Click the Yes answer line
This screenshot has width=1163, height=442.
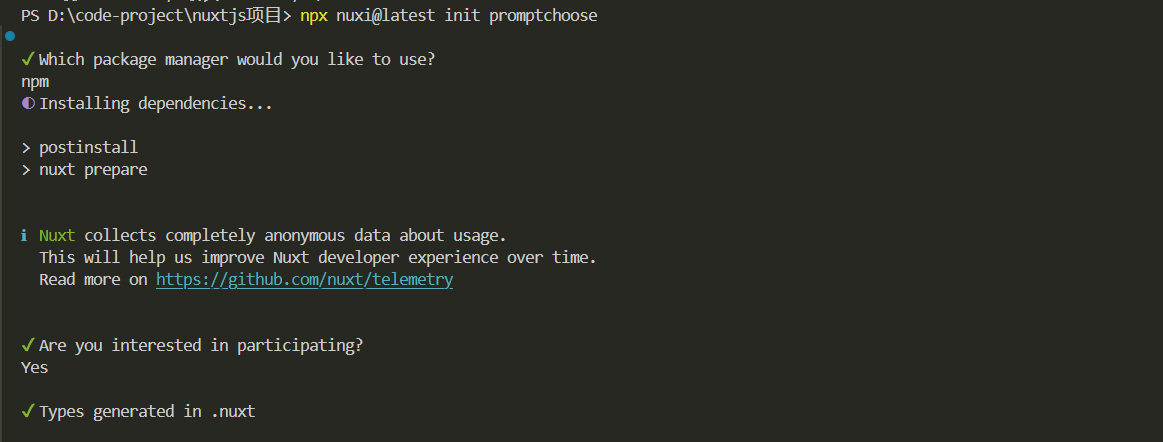click(x=35, y=367)
